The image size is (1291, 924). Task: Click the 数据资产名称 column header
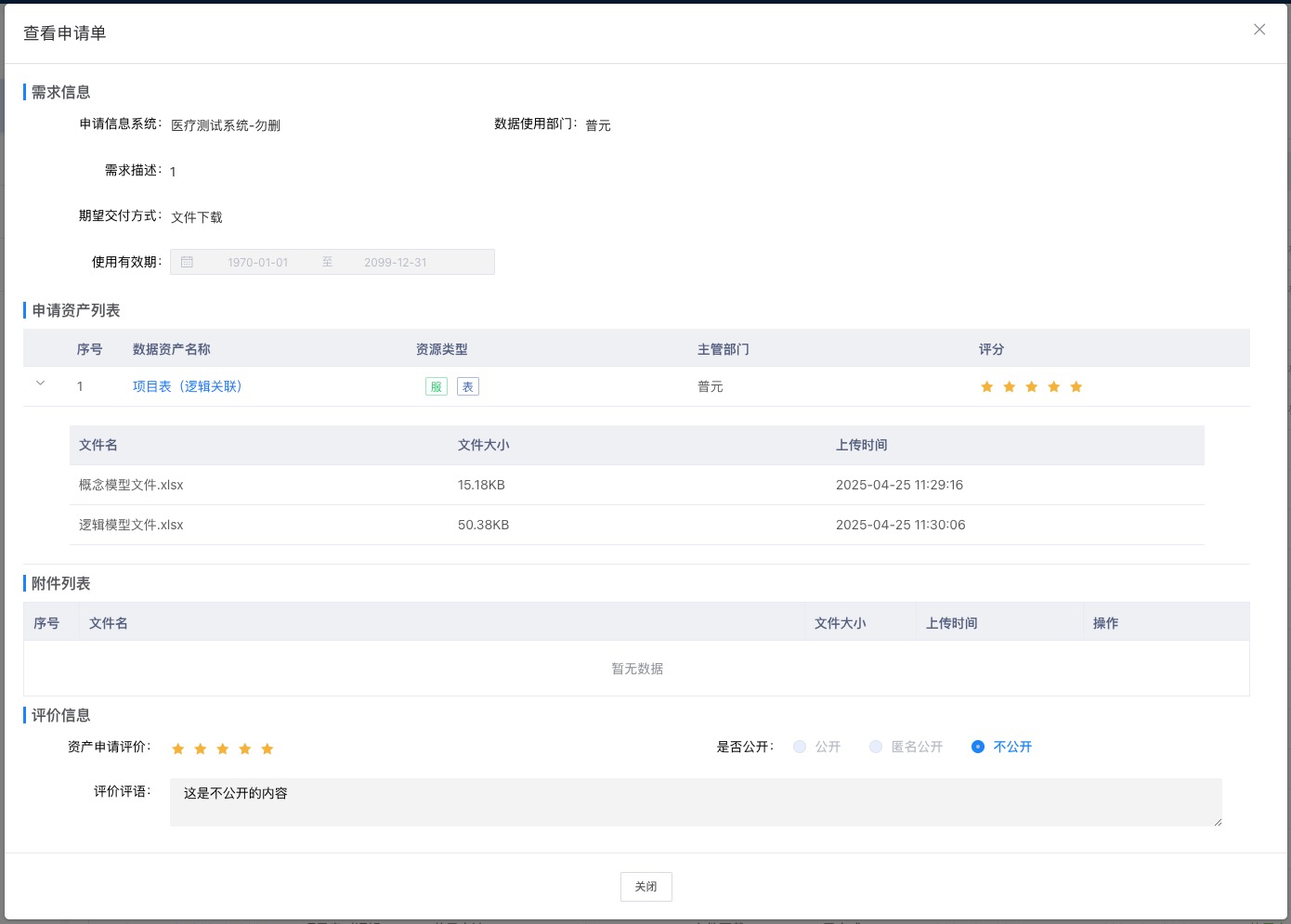click(x=172, y=349)
